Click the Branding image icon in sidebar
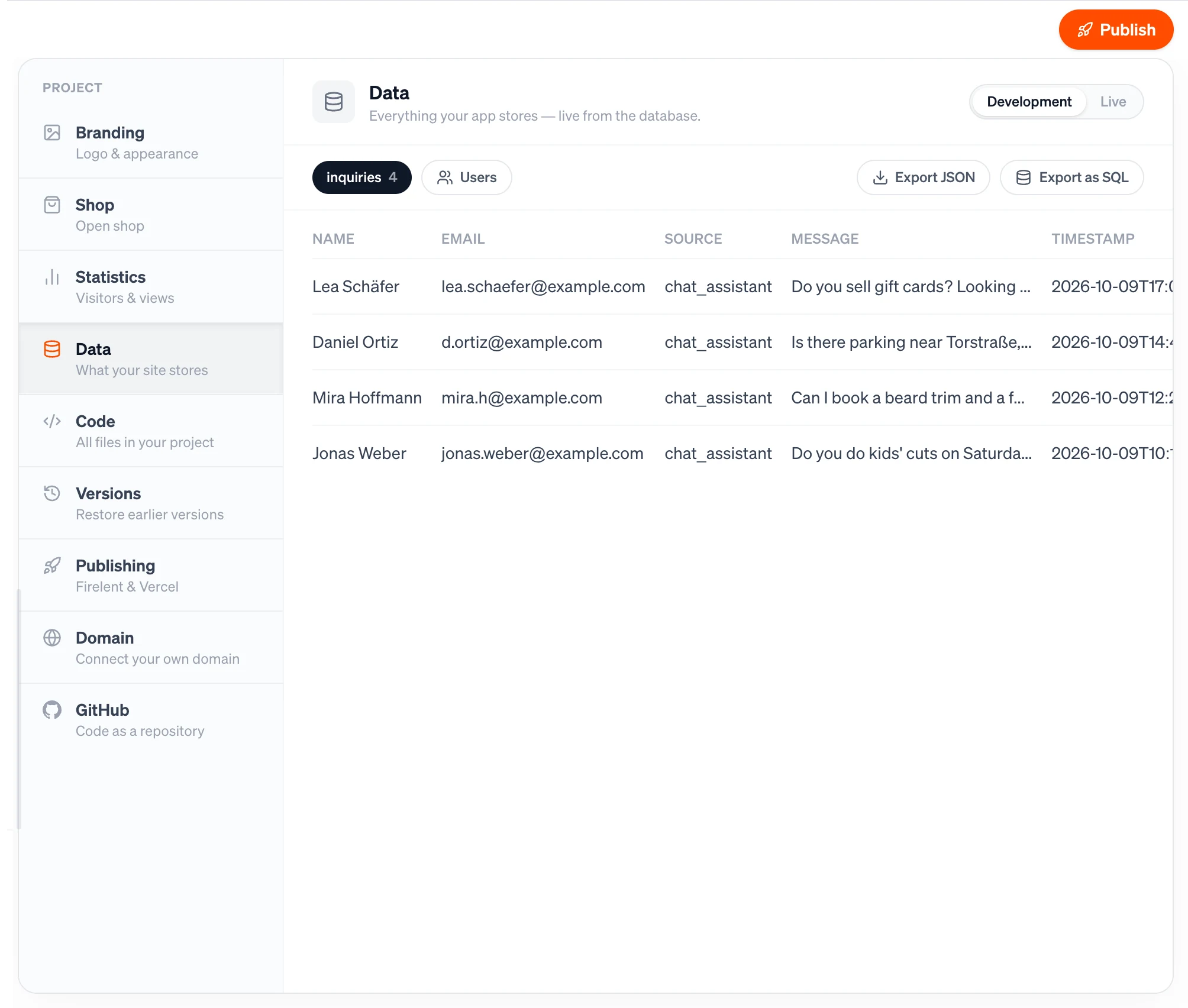The height and width of the screenshot is (1008, 1188). tap(52, 133)
